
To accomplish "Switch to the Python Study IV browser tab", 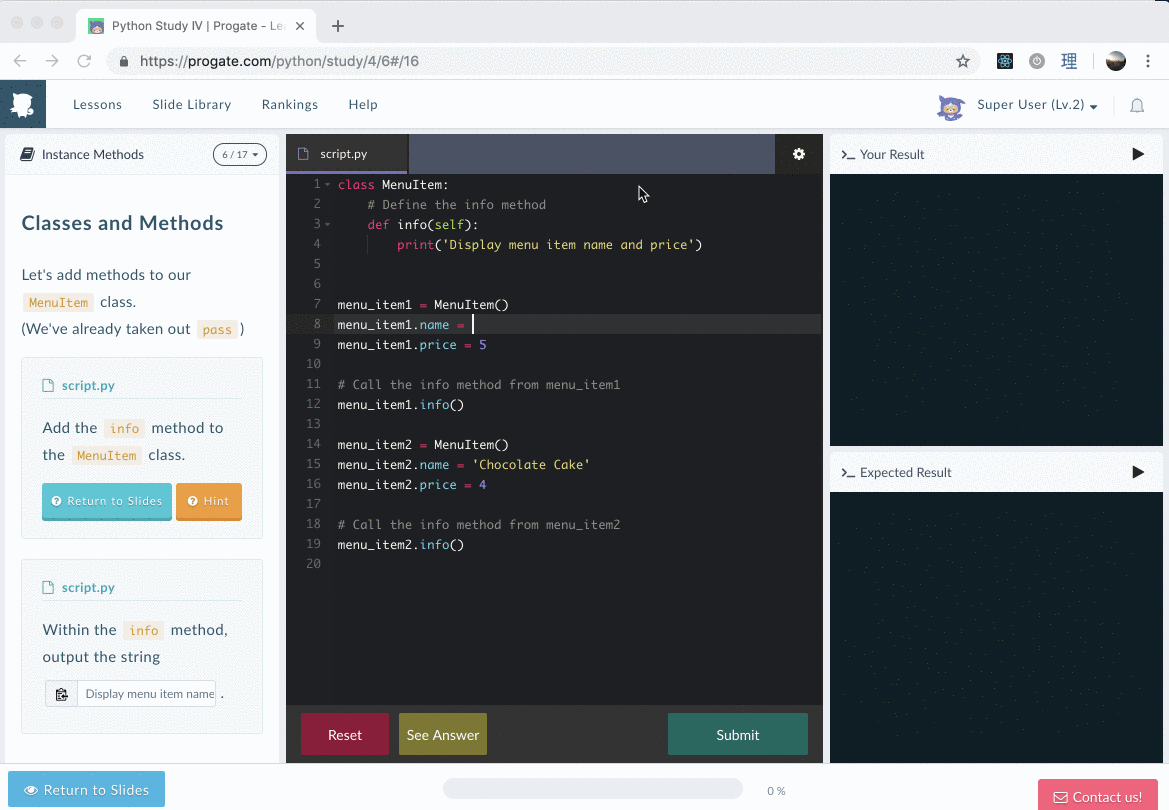I will tap(197, 26).
